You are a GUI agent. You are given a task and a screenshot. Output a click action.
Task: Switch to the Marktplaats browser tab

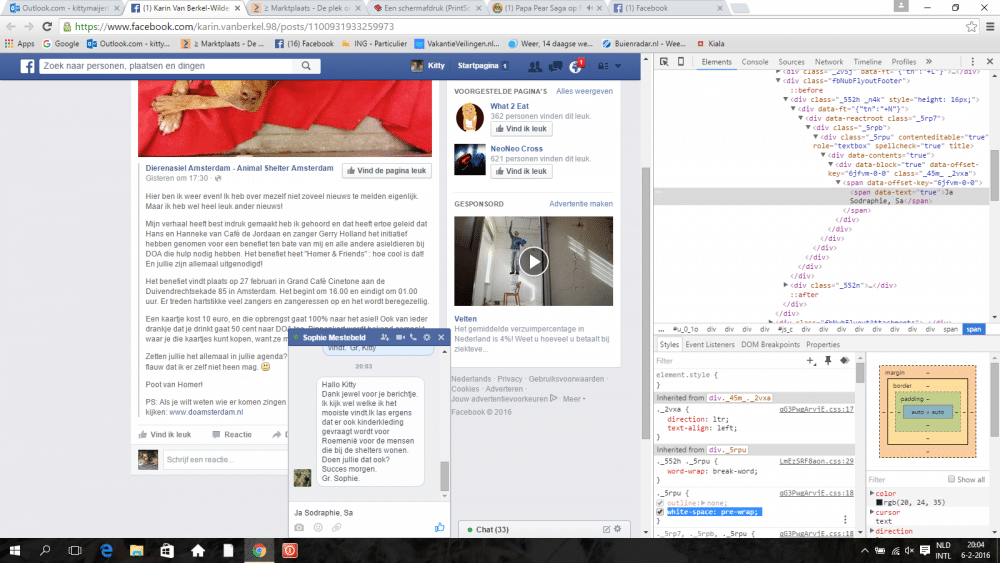tap(305, 8)
